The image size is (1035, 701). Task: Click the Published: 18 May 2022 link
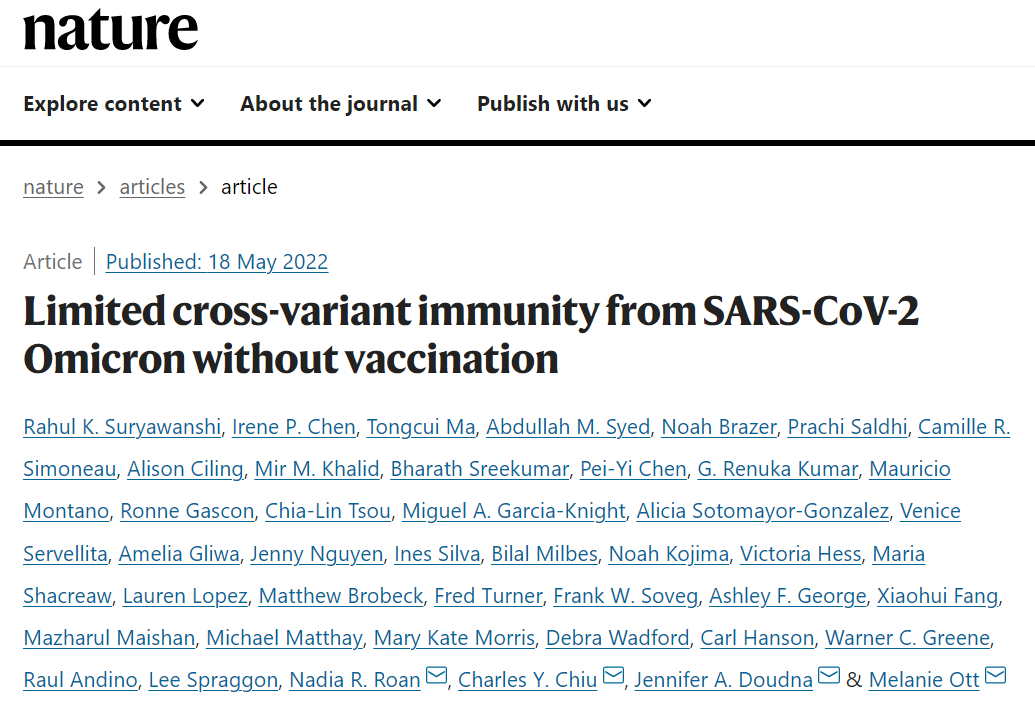pyautogui.click(x=217, y=262)
